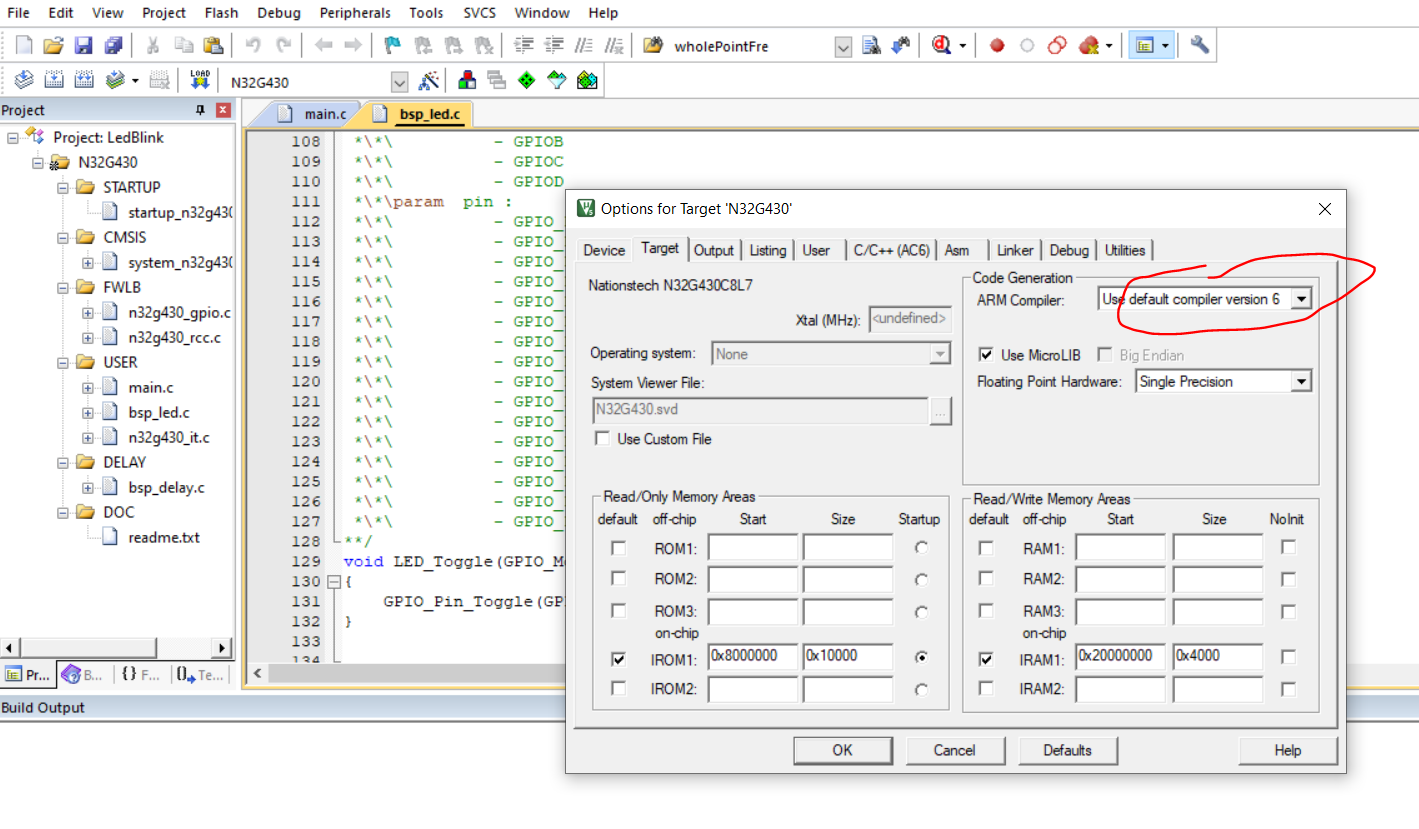Switch to the Output tab
Screen dimensions: 1419x829
pos(713,250)
